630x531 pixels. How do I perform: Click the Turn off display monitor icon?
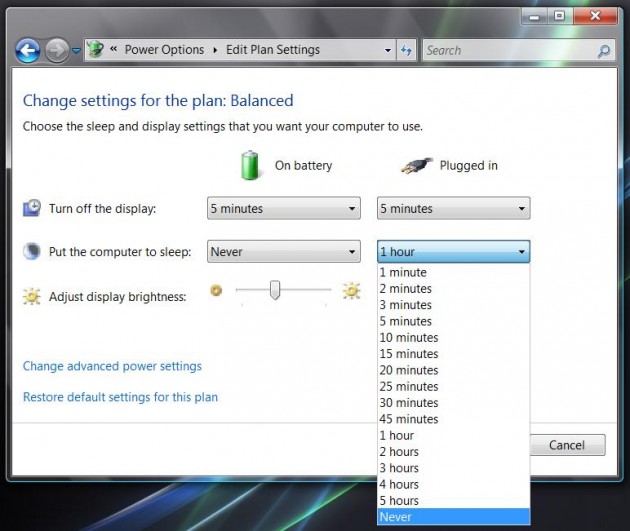coord(32,208)
